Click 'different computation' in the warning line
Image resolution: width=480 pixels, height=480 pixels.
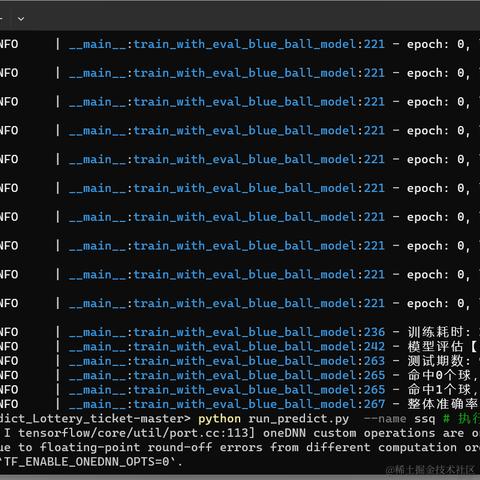coord(382,447)
